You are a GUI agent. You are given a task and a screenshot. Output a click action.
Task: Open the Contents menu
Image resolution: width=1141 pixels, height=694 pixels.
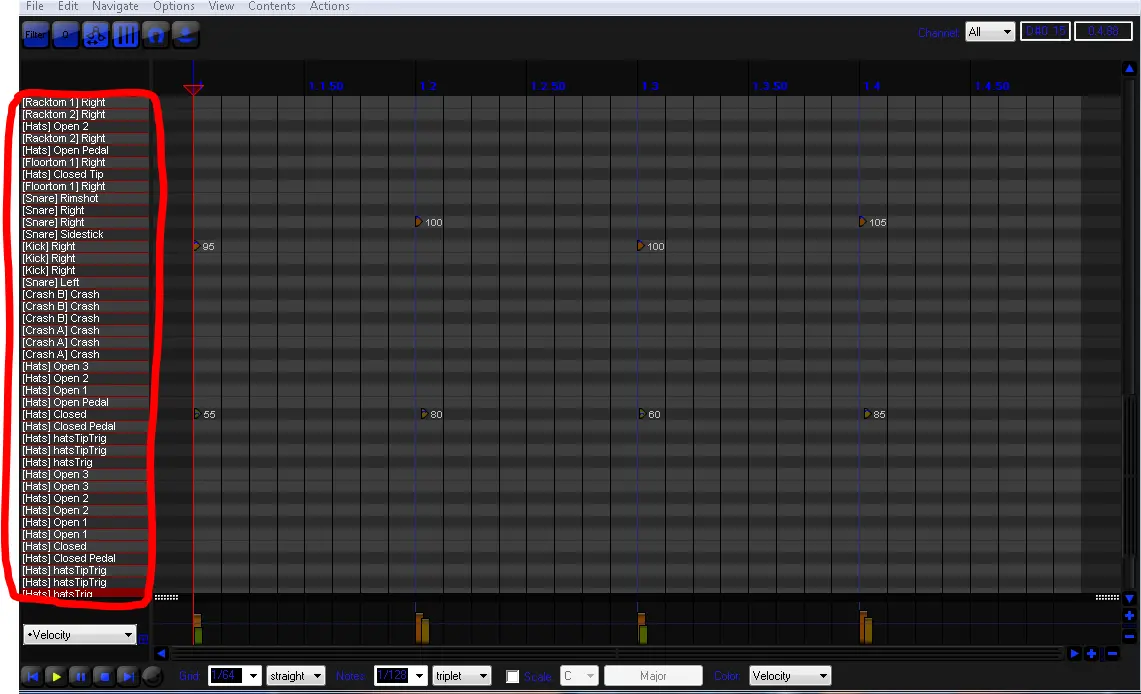click(271, 6)
